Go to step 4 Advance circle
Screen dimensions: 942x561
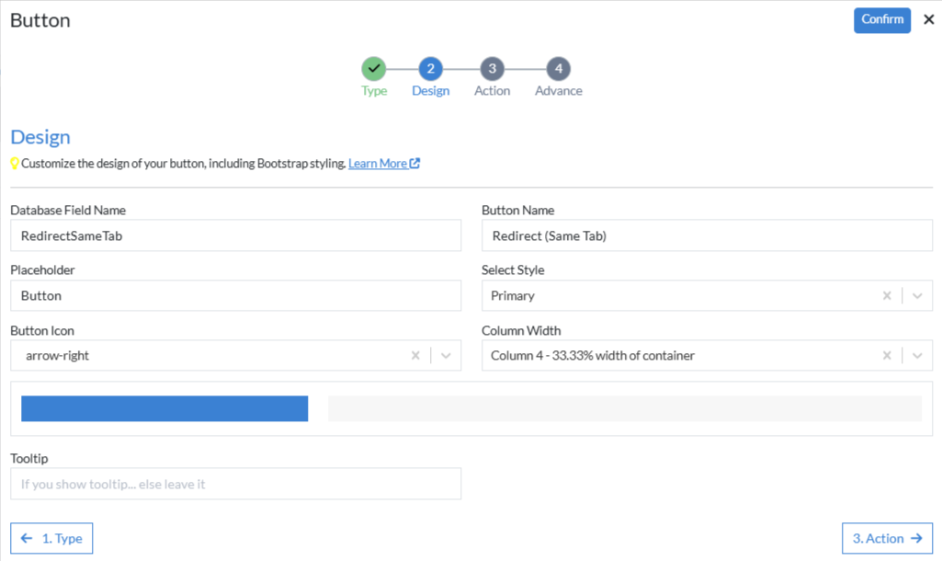click(x=559, y=68)
